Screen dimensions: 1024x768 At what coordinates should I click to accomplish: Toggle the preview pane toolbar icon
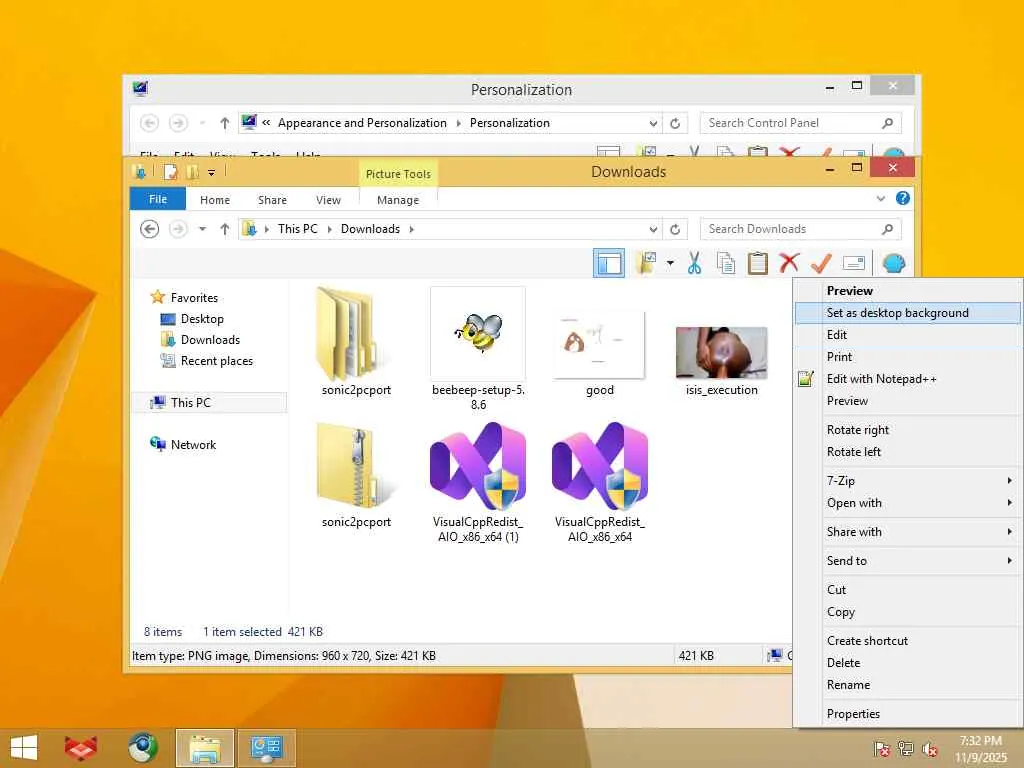[608, 263]
